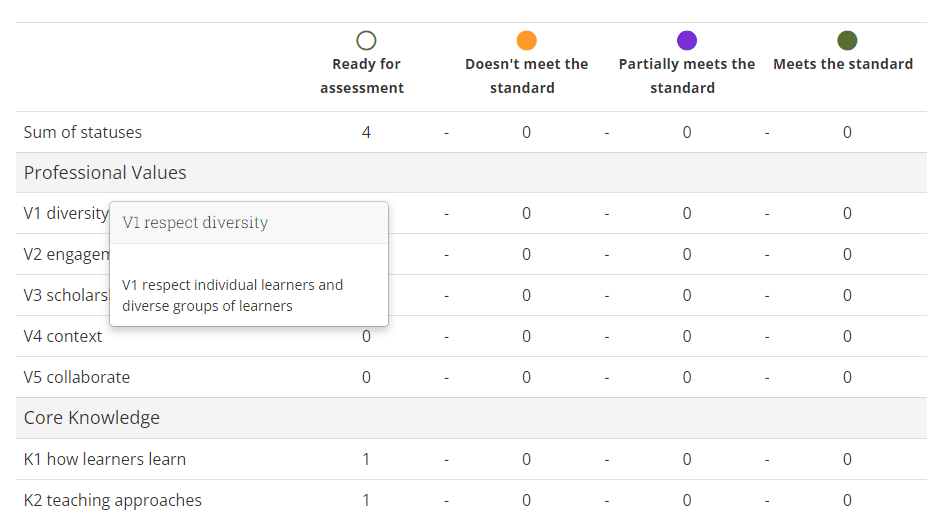This screenshot has width=927, height=519.
Task: Click the white Ready for assessment circle icon
Action: 366,41
